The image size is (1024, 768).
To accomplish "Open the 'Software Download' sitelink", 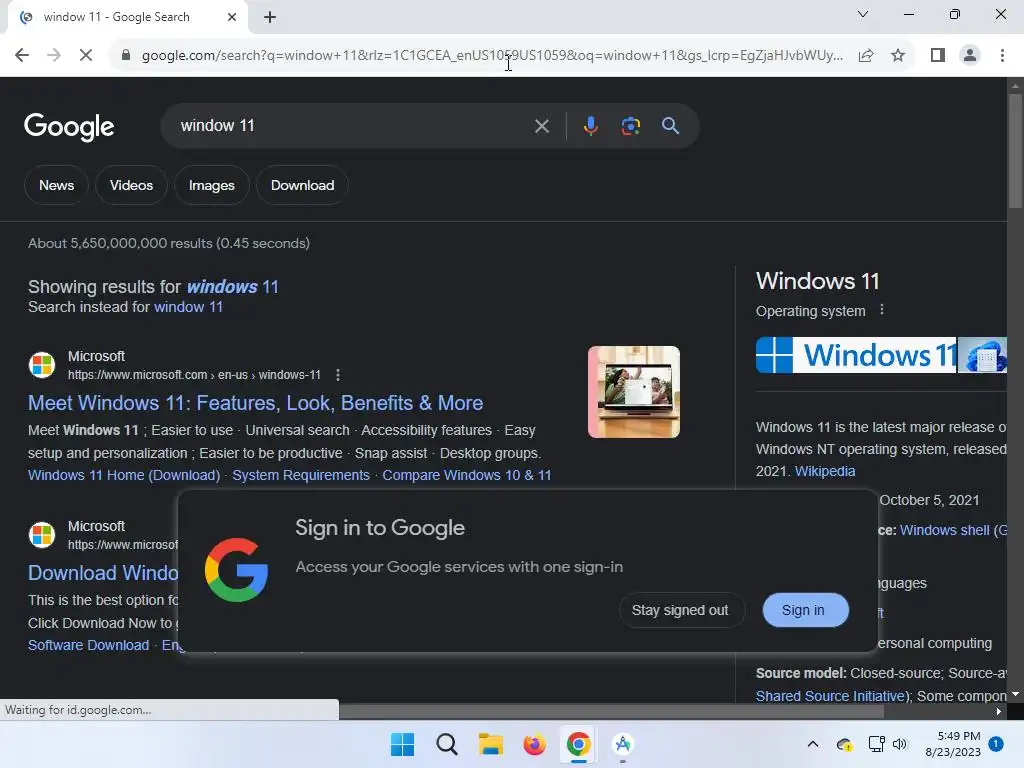I will coord(89,645).
